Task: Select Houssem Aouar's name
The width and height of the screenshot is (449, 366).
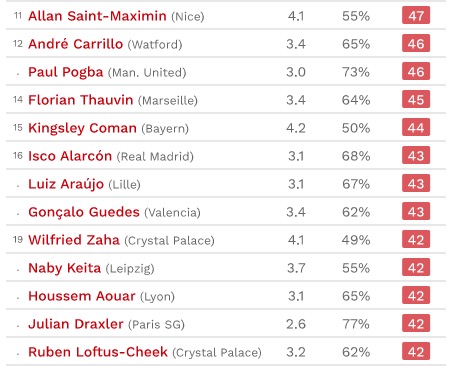Action: [82, 296]
